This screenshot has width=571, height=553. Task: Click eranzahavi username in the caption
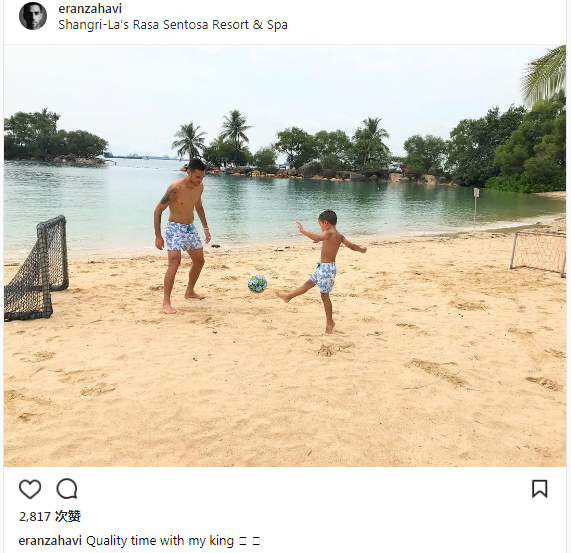pyautogui.click(x=50, y=541)
